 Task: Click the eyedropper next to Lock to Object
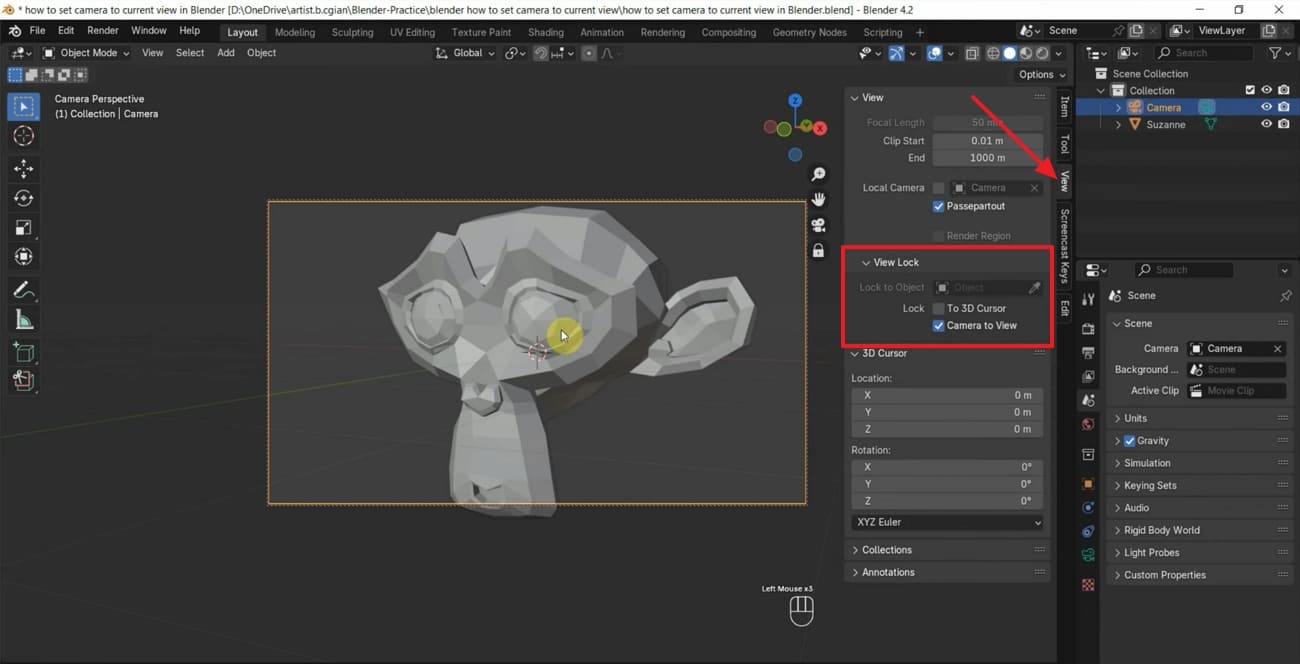[x=1035, y=288]
